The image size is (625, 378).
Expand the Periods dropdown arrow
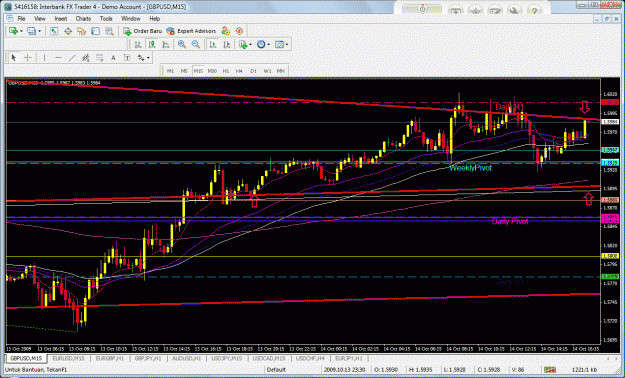[269, 45]
